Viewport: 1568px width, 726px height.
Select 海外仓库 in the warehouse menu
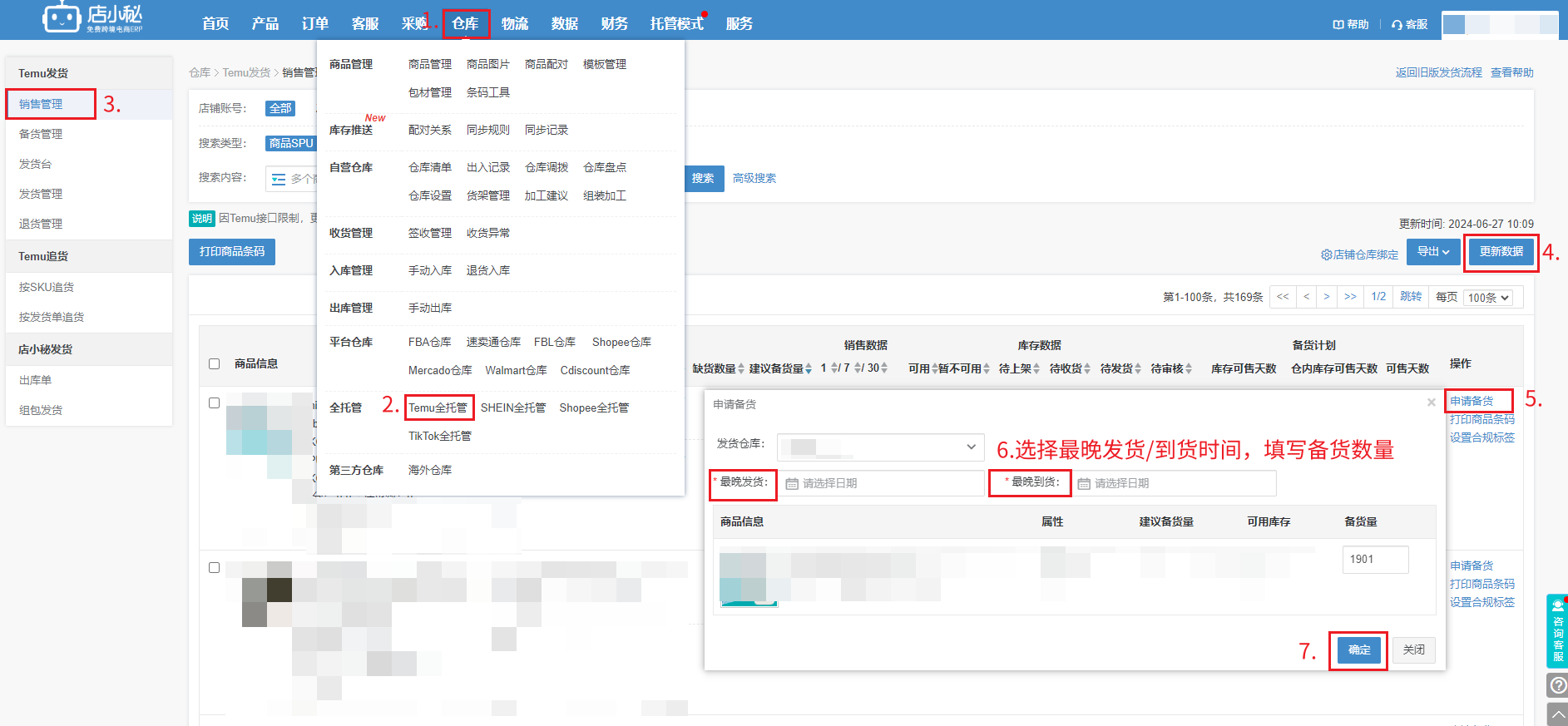[x=430, y=470]
